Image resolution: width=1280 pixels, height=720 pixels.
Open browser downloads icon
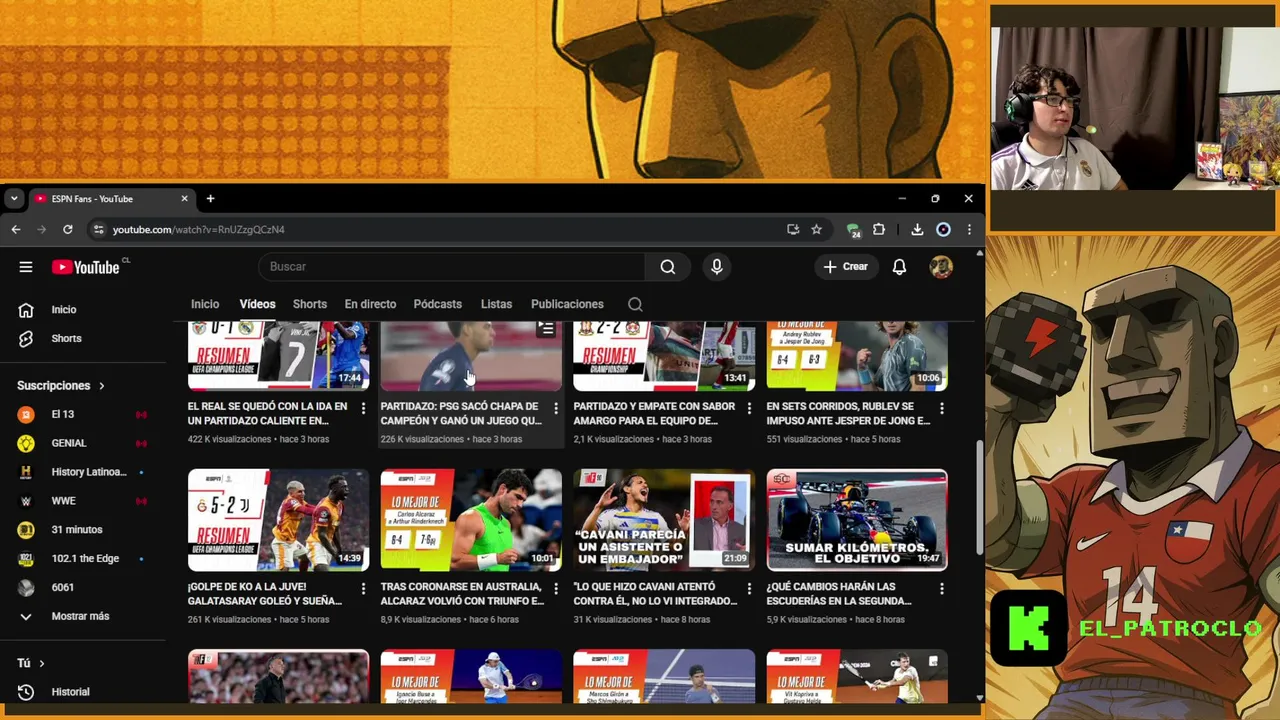(x=917, y=229)
